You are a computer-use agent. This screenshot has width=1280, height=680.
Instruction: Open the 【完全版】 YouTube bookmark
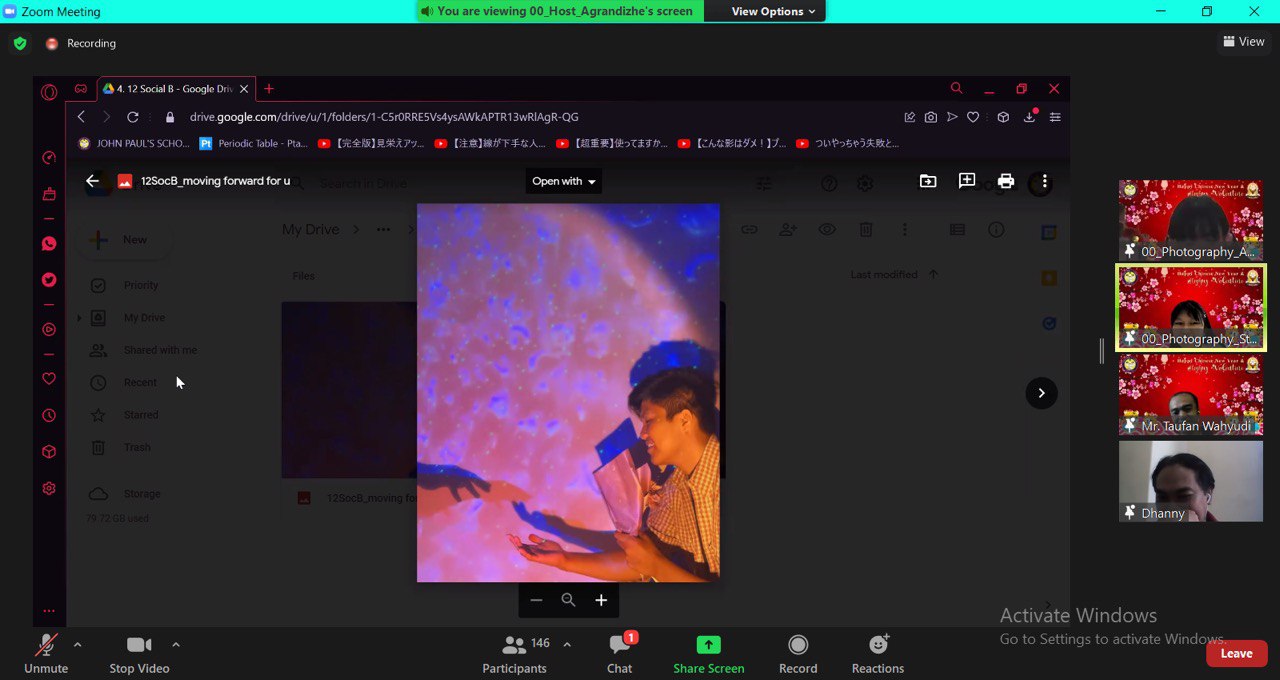372,143
